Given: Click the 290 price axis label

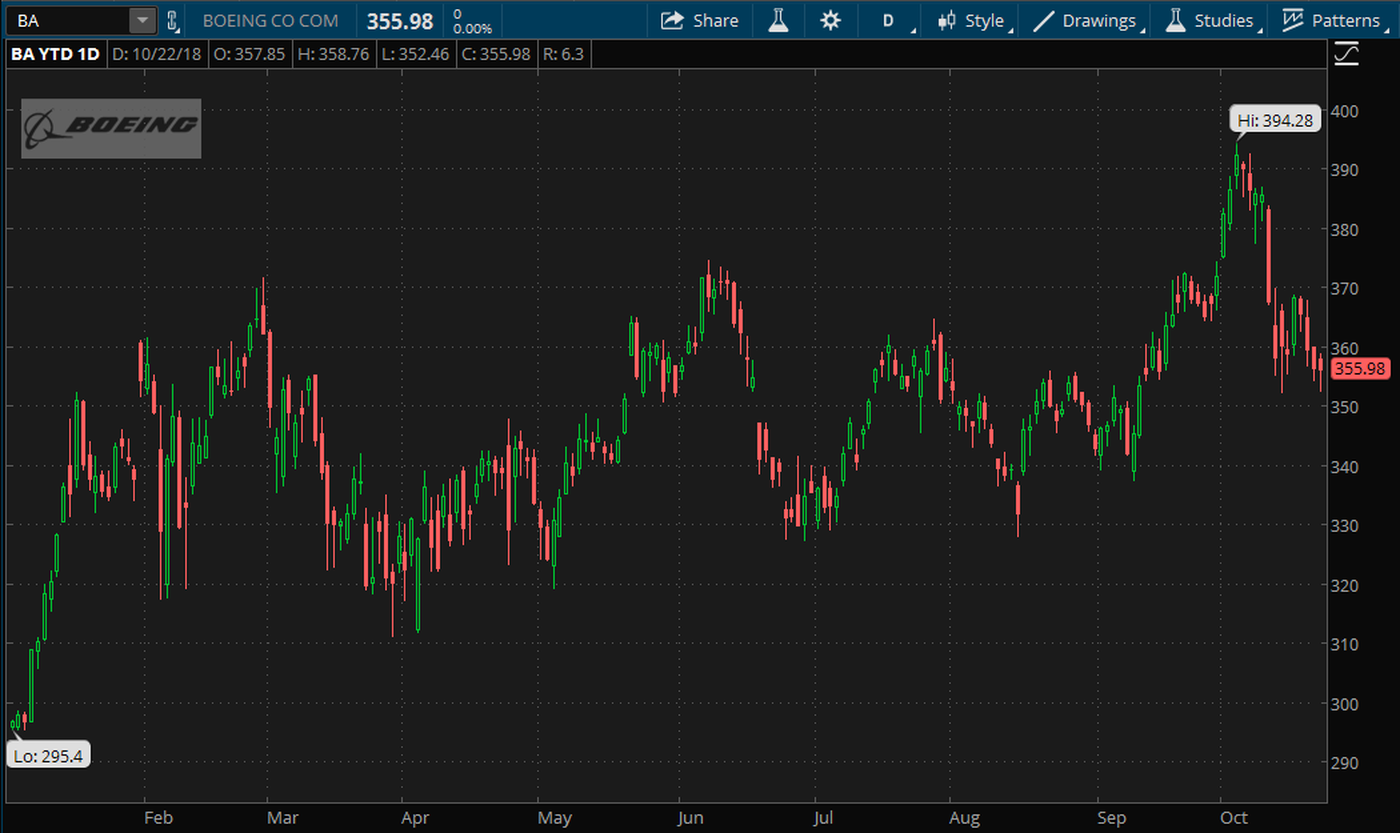Looking at the screenshot, I should [1344, 763].
